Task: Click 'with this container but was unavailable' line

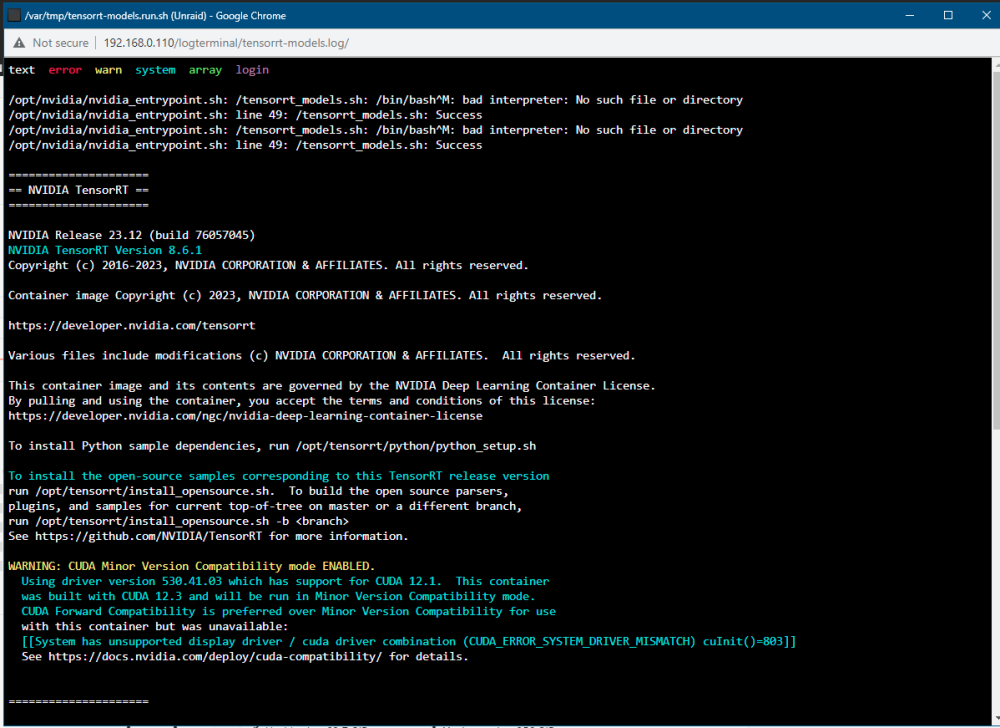Action: tap(155, 627)
